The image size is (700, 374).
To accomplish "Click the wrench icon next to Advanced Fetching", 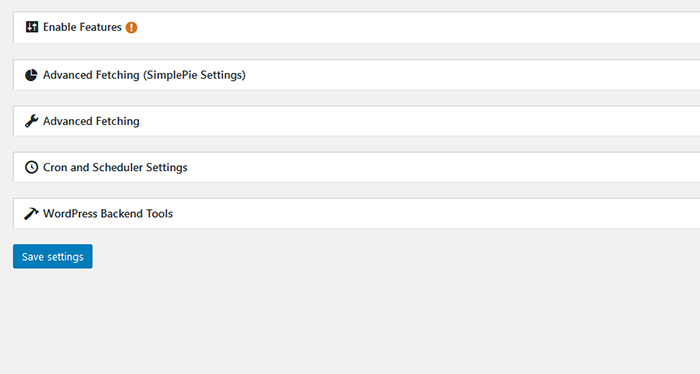I will click(31, 121).
